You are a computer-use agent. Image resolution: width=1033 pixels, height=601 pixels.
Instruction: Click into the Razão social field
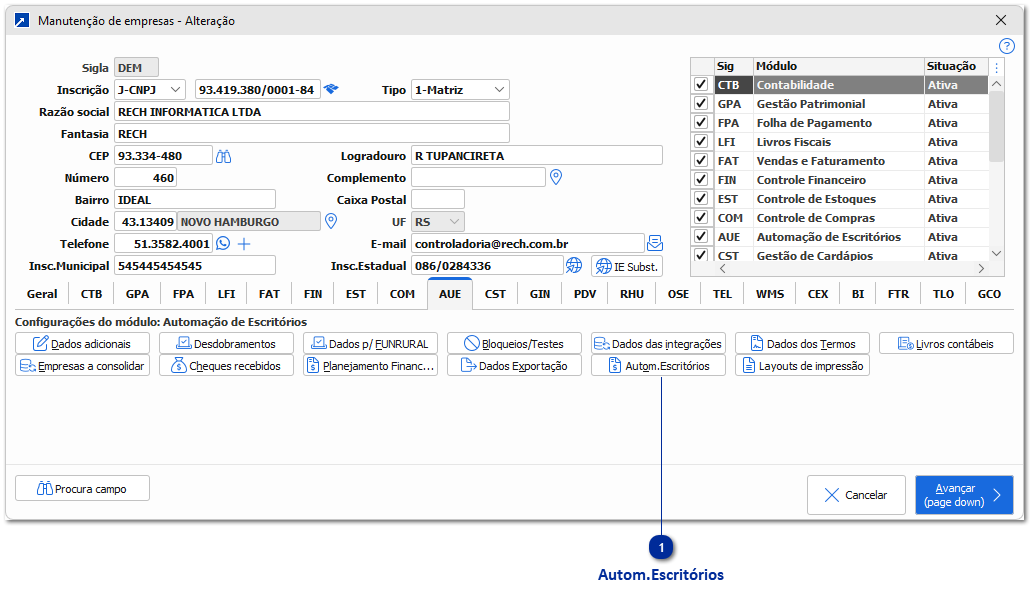point(312,112)
